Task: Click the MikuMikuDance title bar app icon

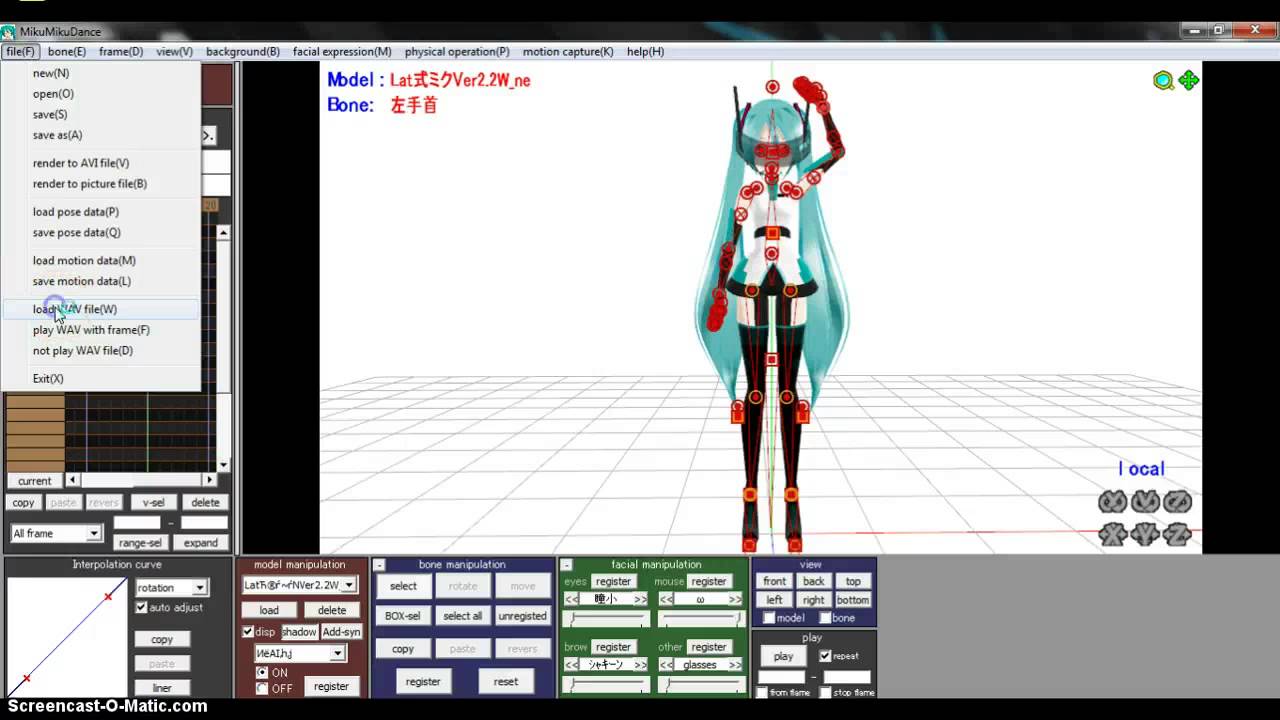Action: click(x=8, y=32)
